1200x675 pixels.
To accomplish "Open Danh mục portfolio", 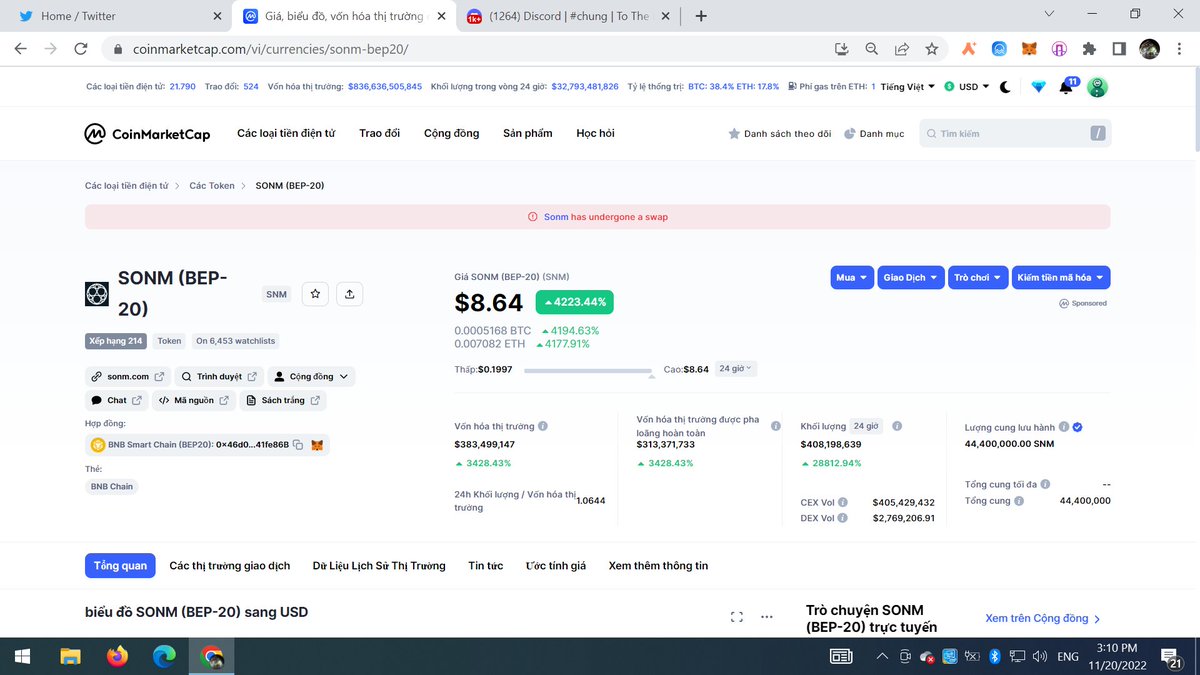I will pyautogui.click(x=874, y=134).
